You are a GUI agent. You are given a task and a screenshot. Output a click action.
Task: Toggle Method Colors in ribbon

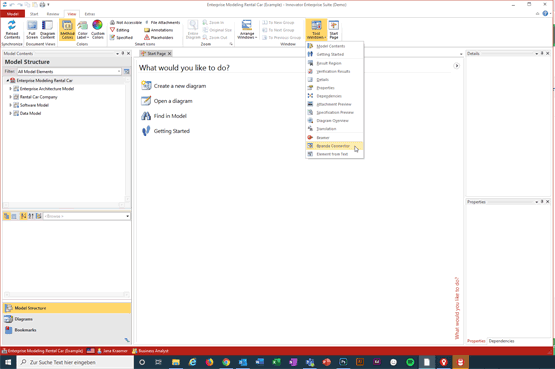point(67,29)
